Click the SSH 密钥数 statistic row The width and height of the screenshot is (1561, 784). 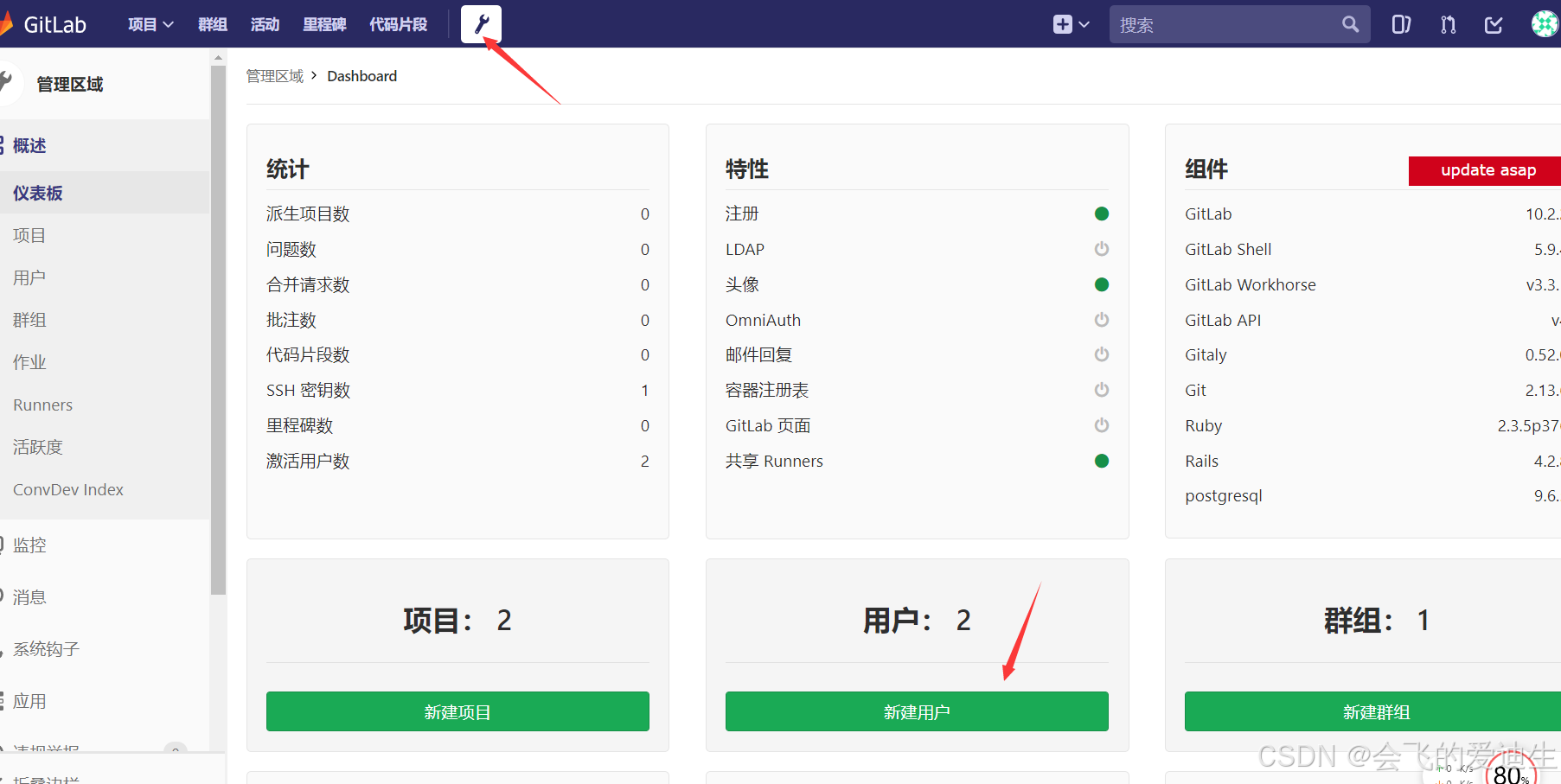457,390
